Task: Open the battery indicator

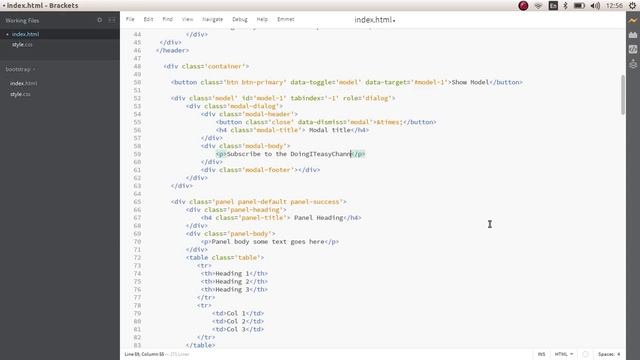Action: point(579,6)
